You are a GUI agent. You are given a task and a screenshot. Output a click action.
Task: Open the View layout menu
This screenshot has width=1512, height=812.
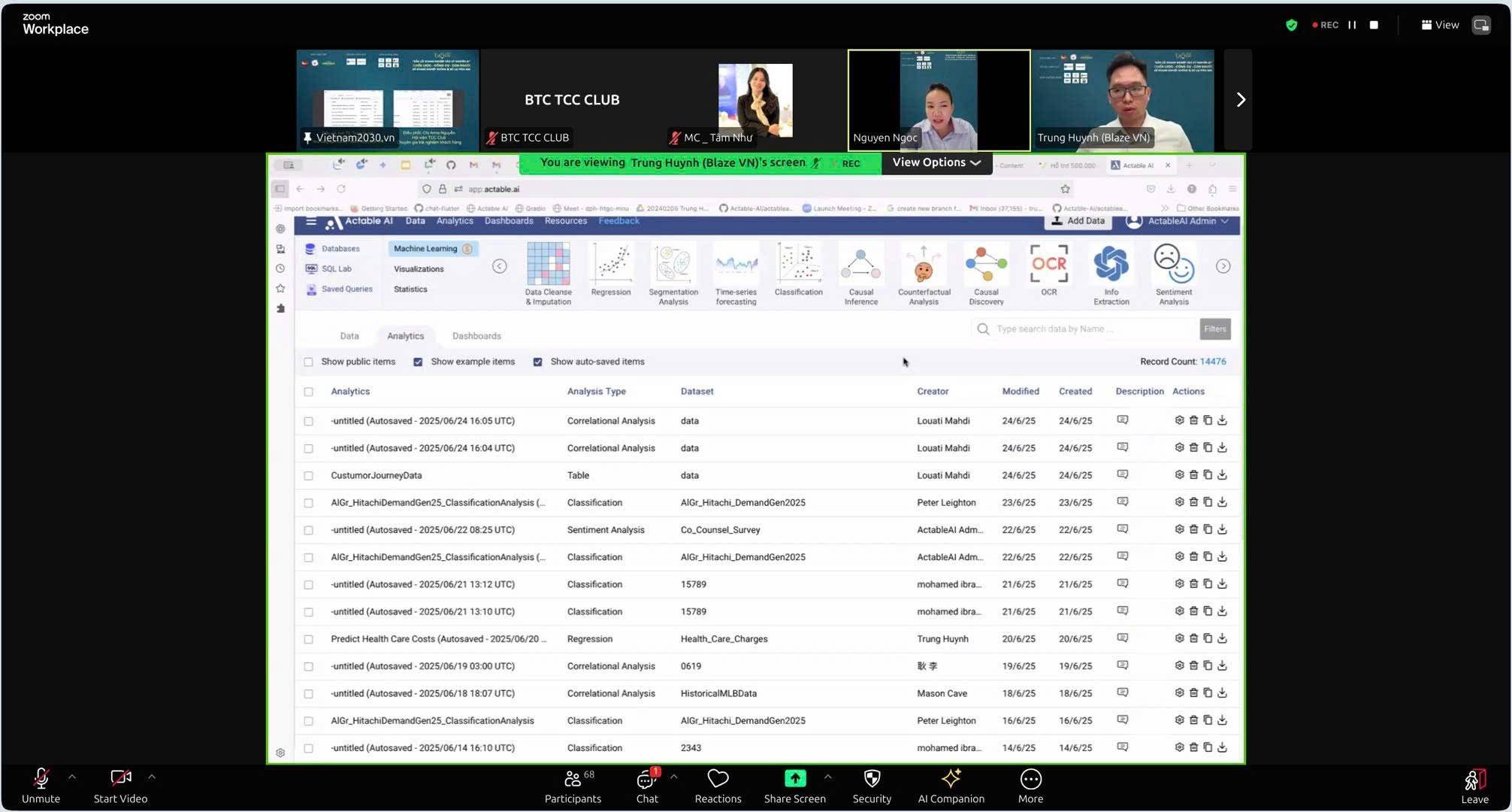(1440, 25)
